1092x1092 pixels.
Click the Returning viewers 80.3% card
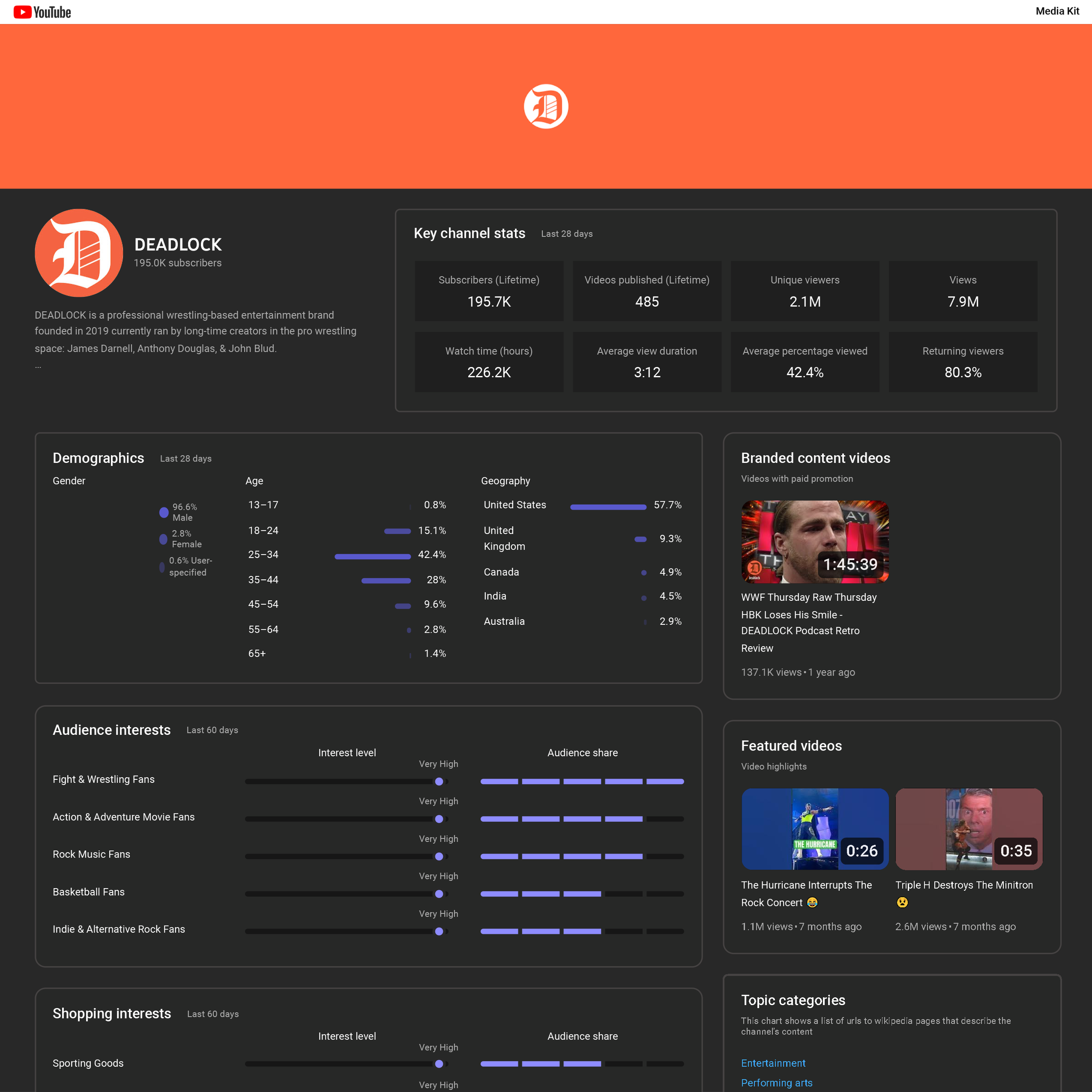tap(963, 362)
